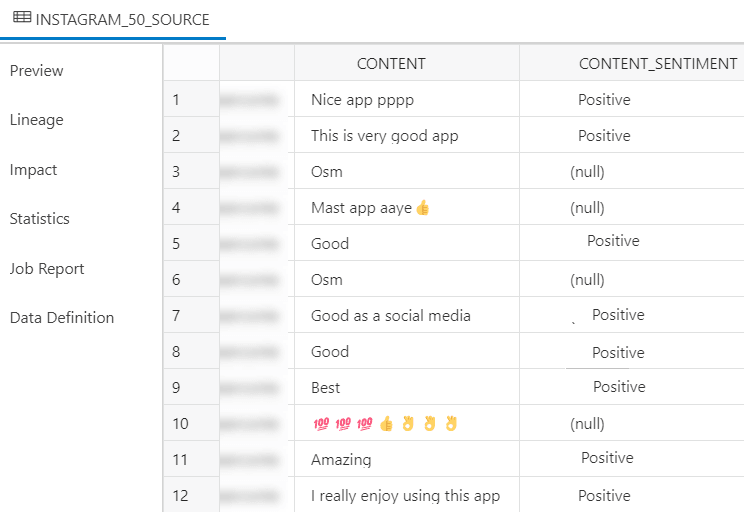Select the "This is very good app" cell
744x512 pixels.
click(384, 136)
